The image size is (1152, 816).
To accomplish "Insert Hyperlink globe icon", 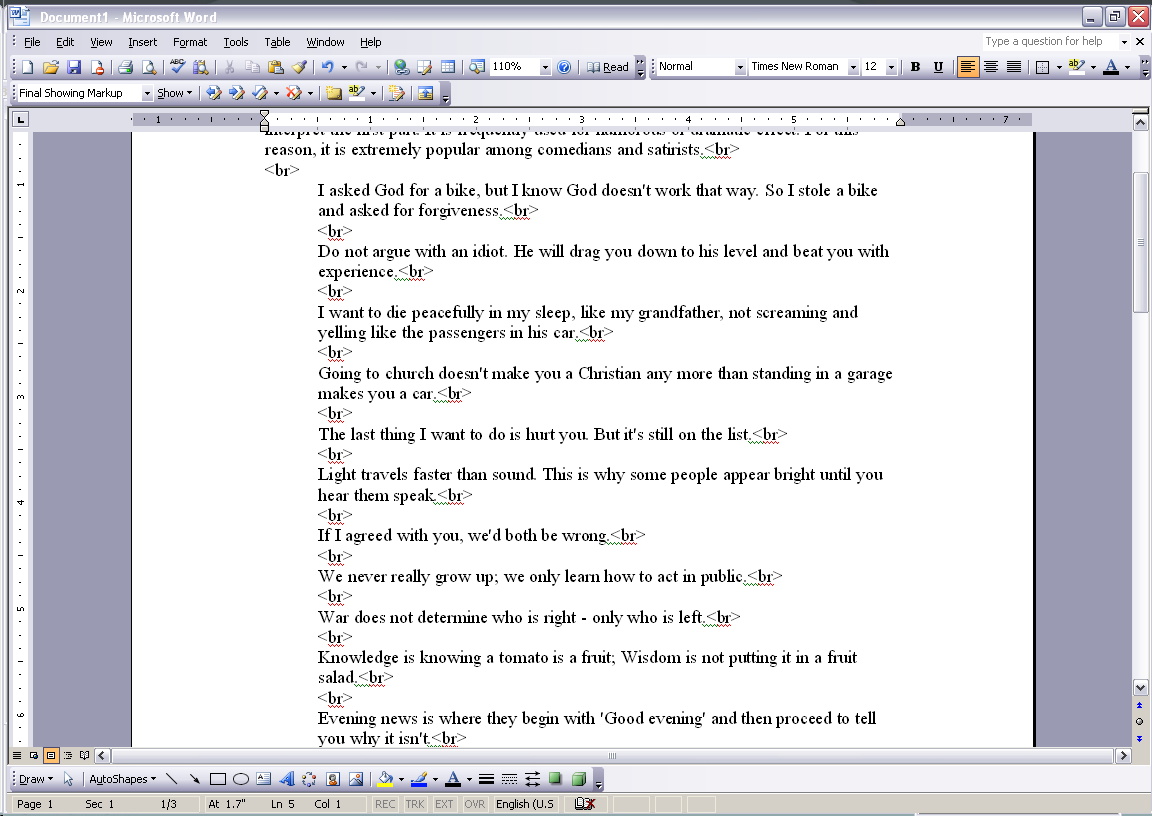I will pyautogui.click(x=401, y=67).
